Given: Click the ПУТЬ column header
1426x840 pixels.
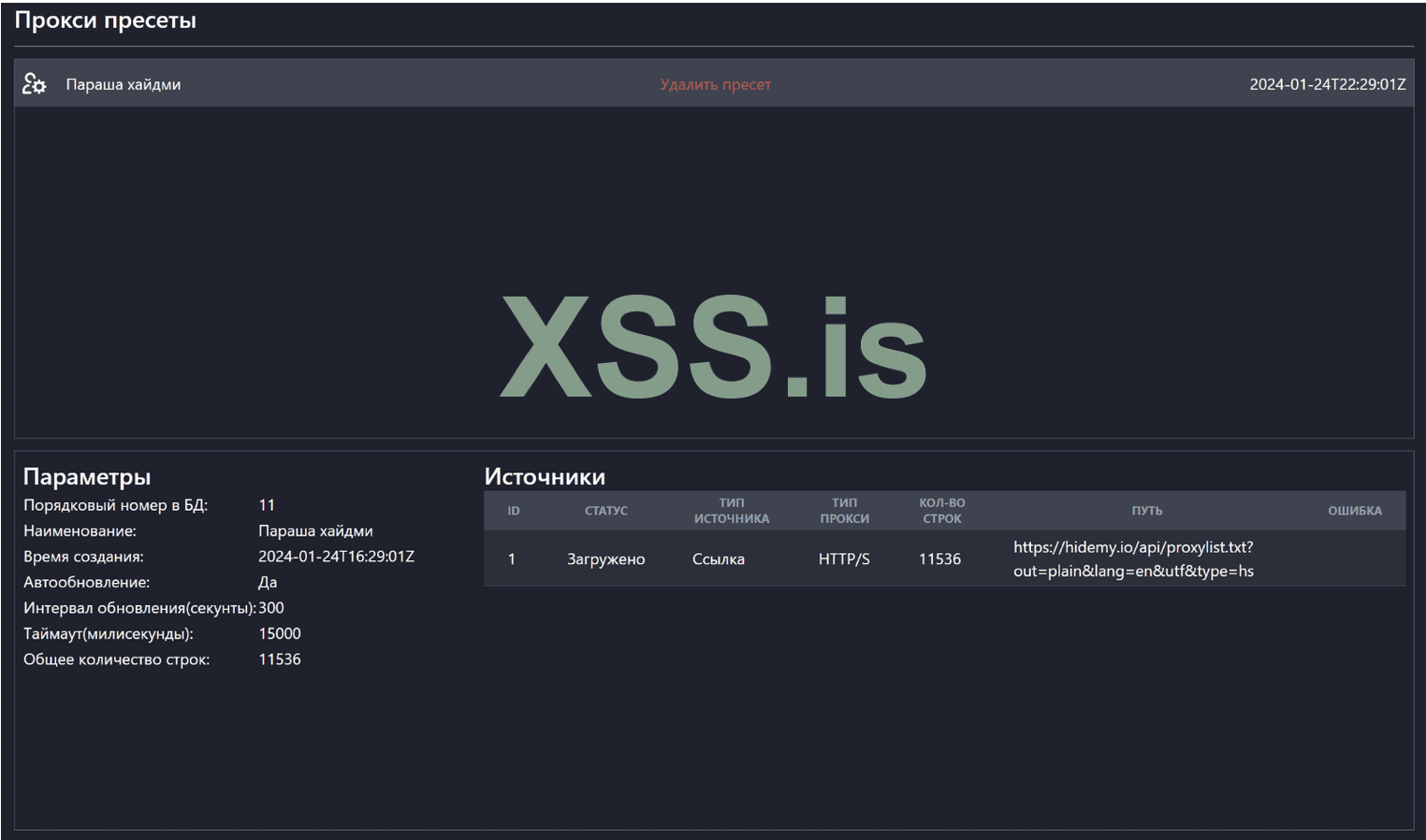Looking at the screenshot, I should (x=1147, y=511).
